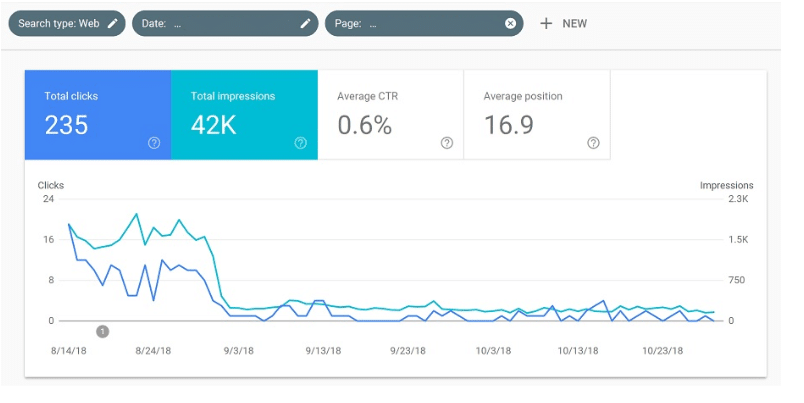The height and width of the screenshot is (403, 804).
Task: Click the 2.3K impressions axis value
Action: [738, 199]
